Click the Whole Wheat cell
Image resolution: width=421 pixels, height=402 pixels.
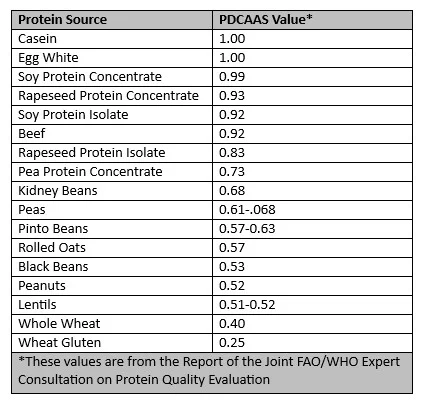(112, 324)
